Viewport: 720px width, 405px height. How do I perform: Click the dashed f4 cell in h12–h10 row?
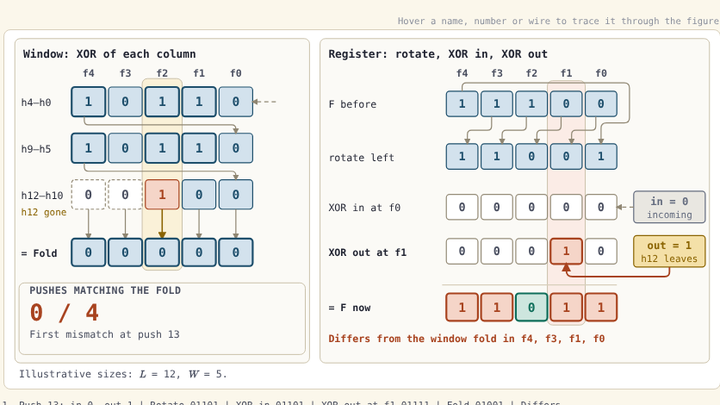coord(88,195)
